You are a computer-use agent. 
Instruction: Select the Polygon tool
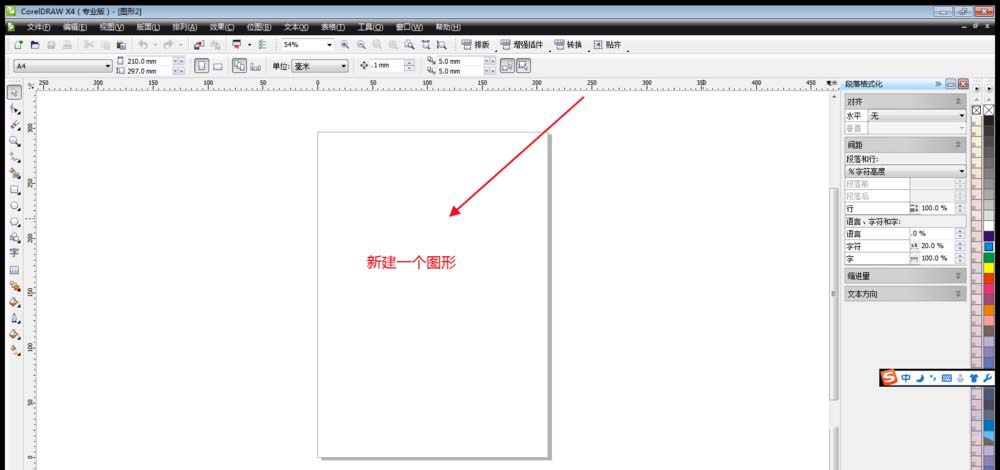(15, 222)
